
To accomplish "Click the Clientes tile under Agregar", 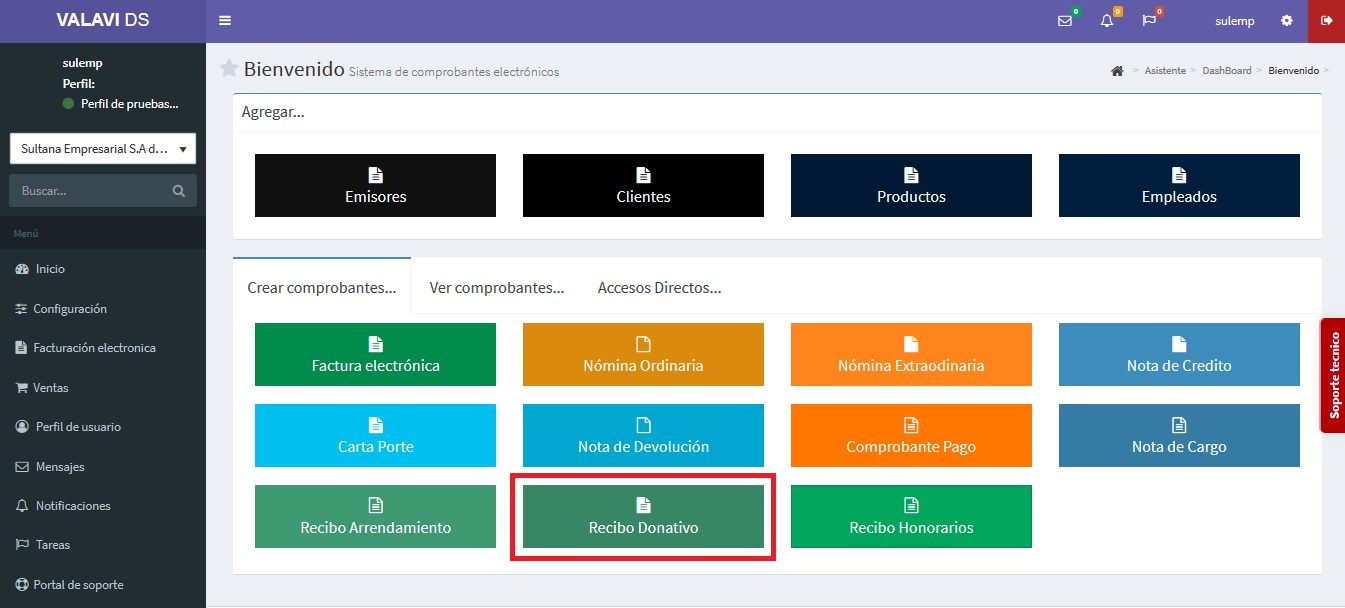I will 643,185.
